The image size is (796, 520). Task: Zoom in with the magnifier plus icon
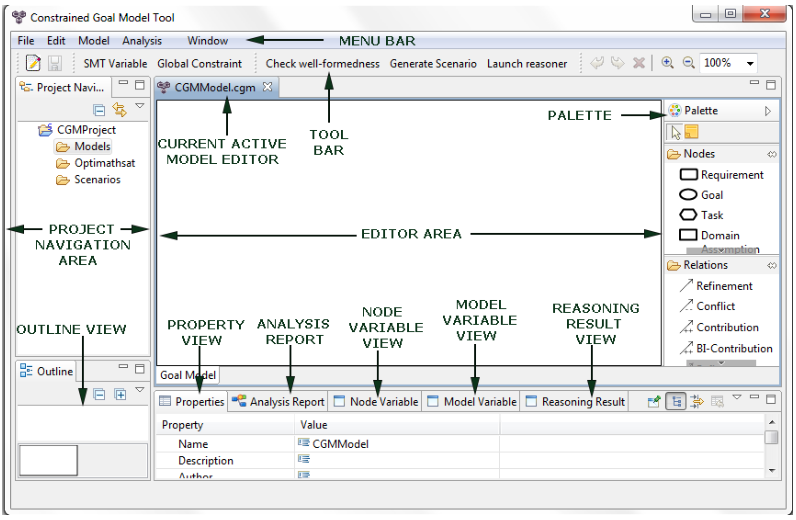(667, 63)
